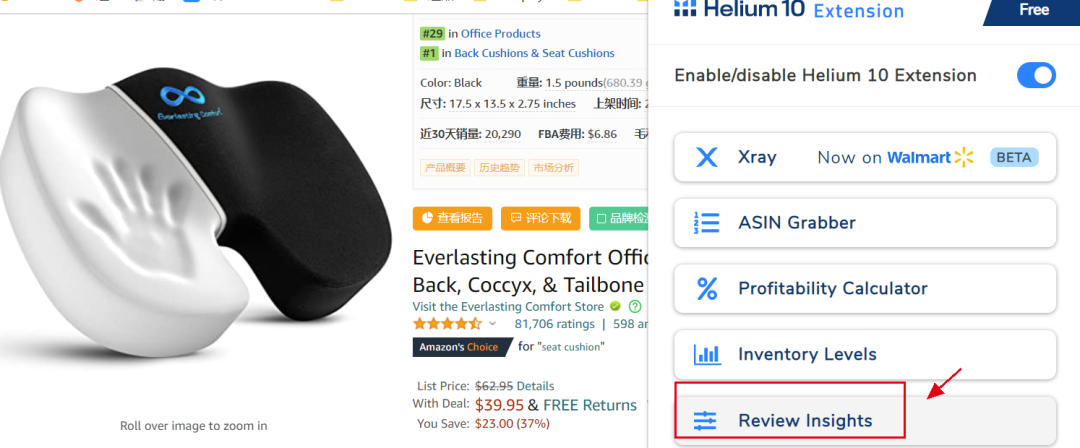Open the Visit the Everlasting Comfort Store link

click(508, 307)
